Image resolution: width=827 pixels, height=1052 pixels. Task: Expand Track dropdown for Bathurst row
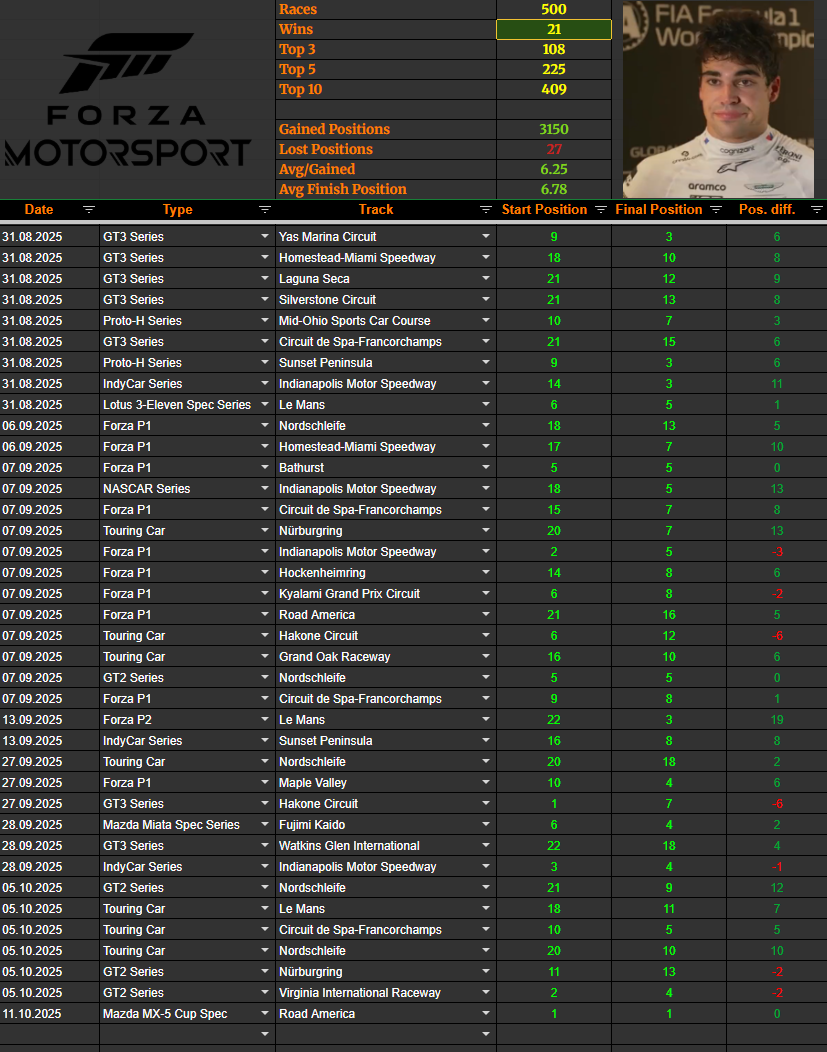(486, 468)
